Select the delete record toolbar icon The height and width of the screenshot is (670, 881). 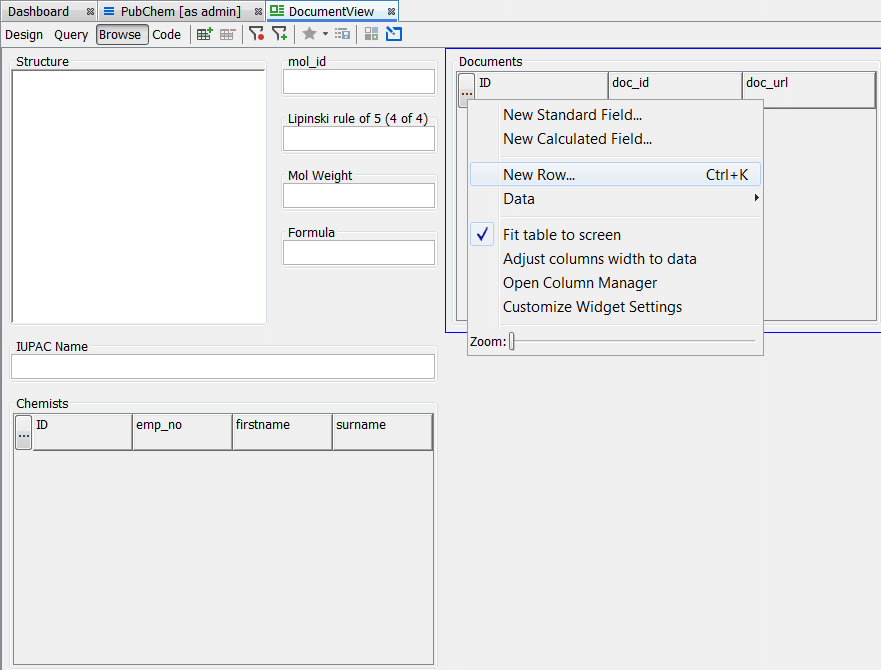coord(227,33)
